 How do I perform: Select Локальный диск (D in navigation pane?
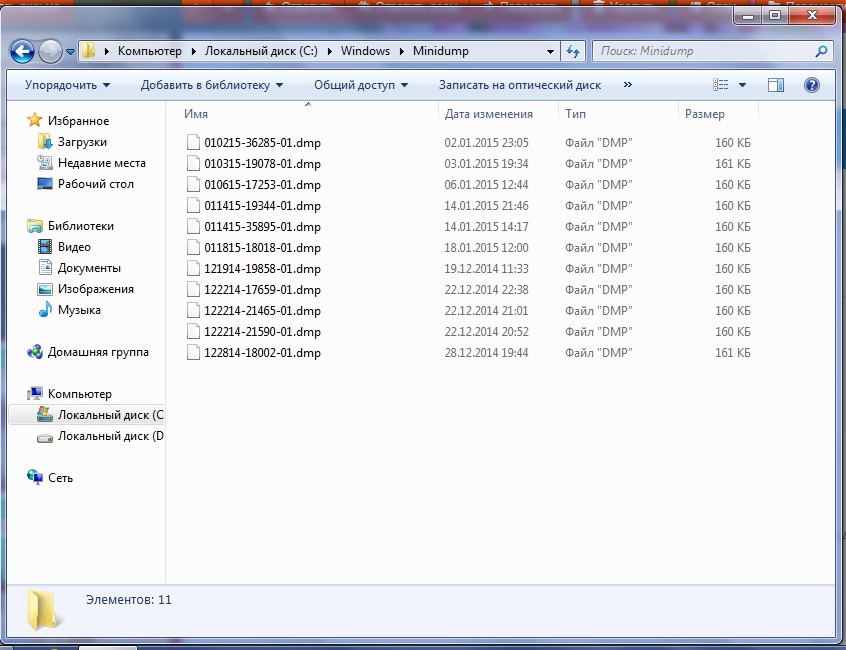click(x=111, y=436)
